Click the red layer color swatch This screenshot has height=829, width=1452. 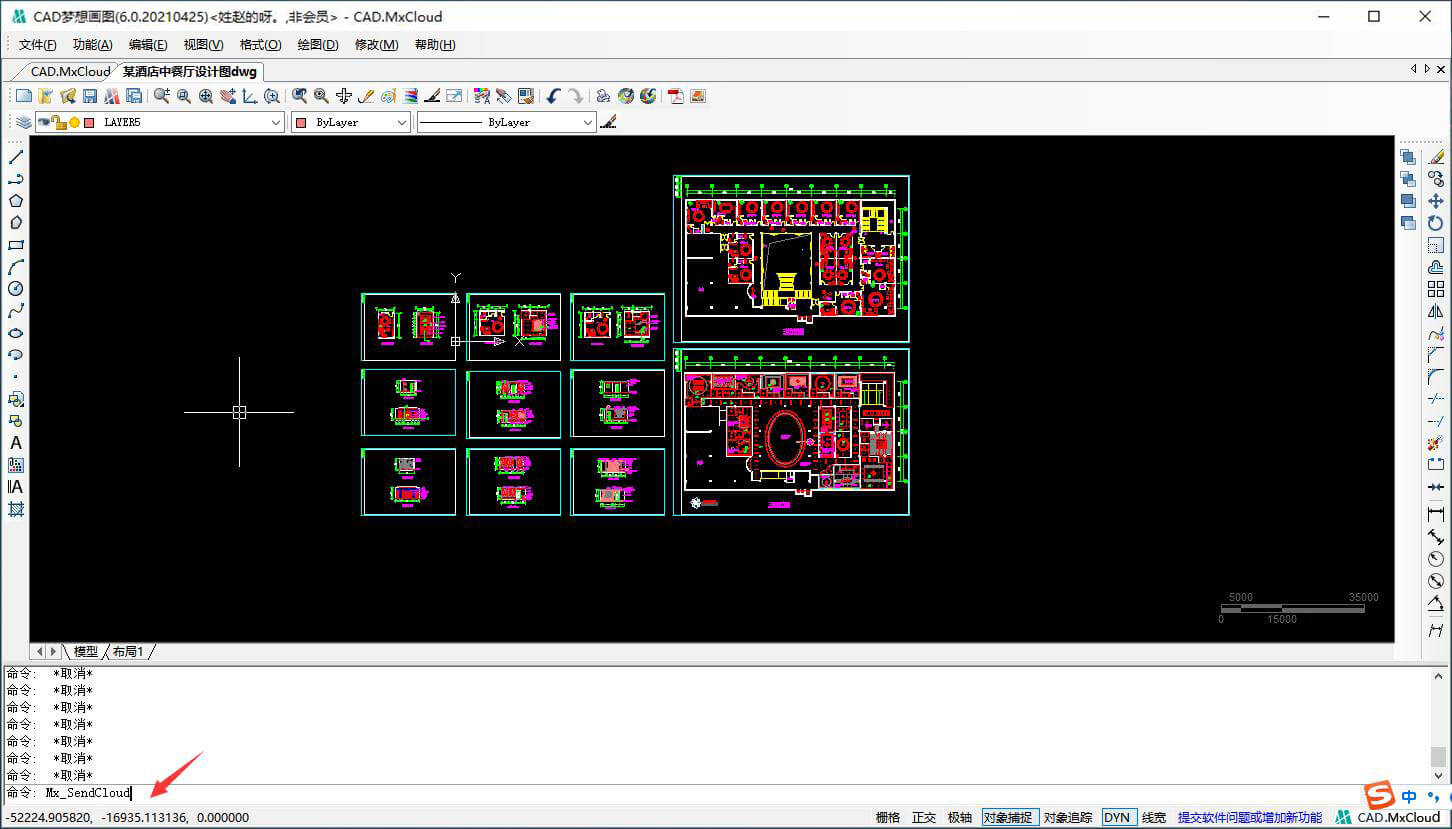click(89, 122)
